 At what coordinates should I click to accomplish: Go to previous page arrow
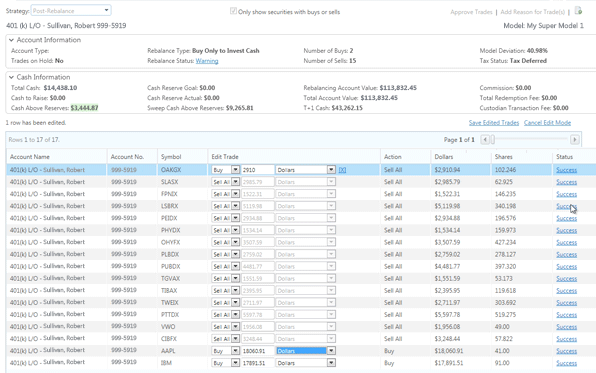pyautogui.click(x=484, y=140)
